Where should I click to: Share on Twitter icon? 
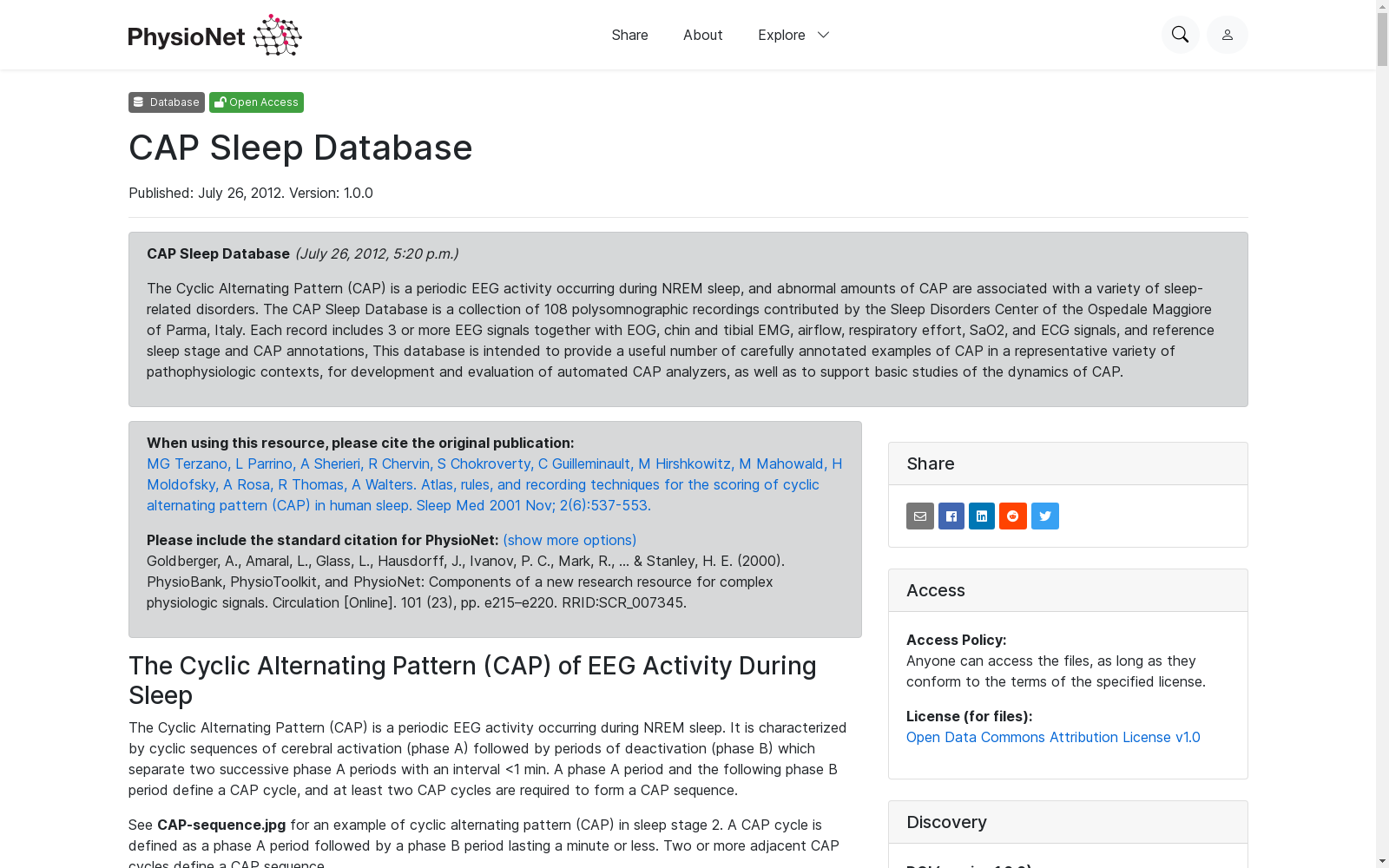click(1045, 516)
